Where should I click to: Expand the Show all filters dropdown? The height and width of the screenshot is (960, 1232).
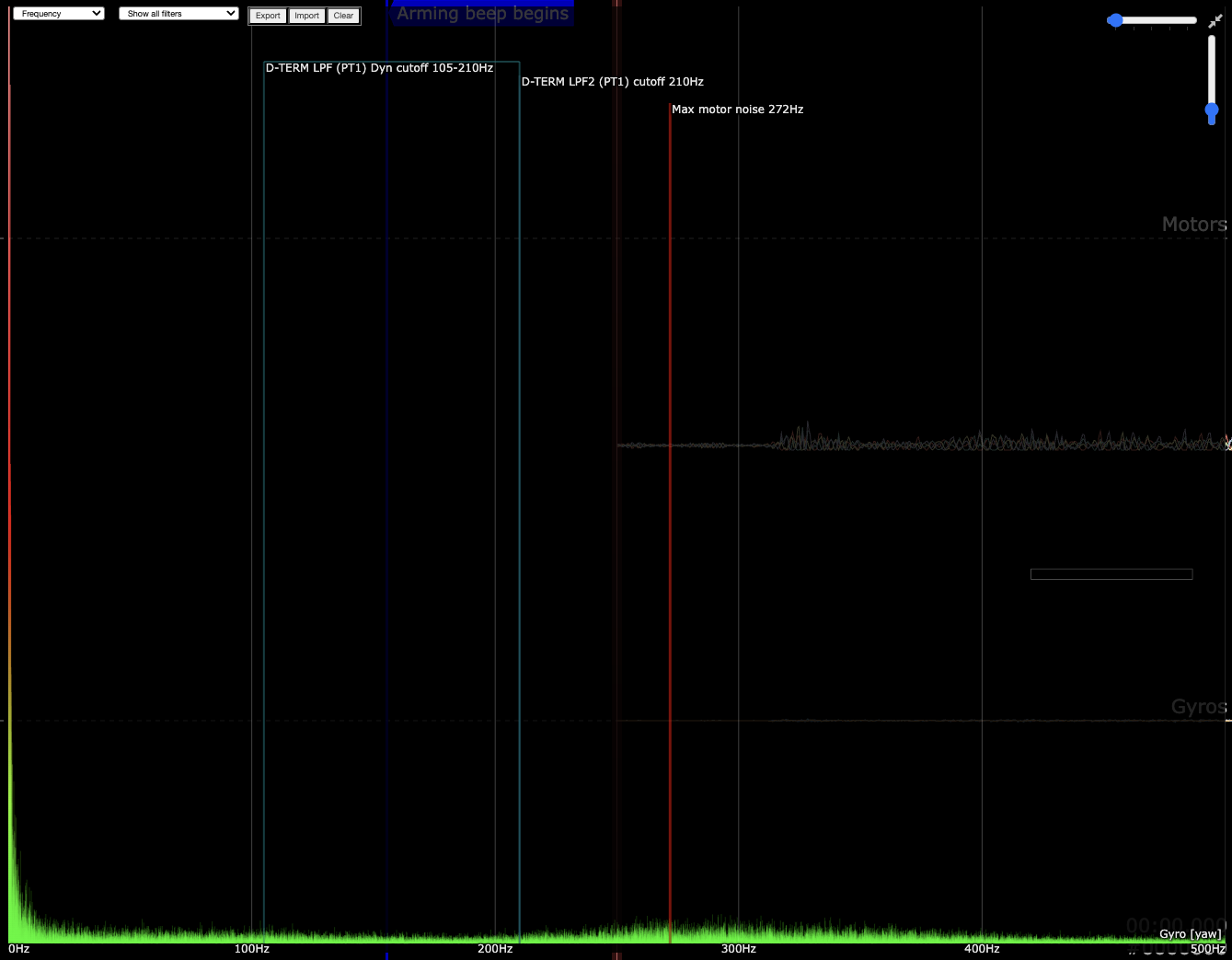(178, 14)
